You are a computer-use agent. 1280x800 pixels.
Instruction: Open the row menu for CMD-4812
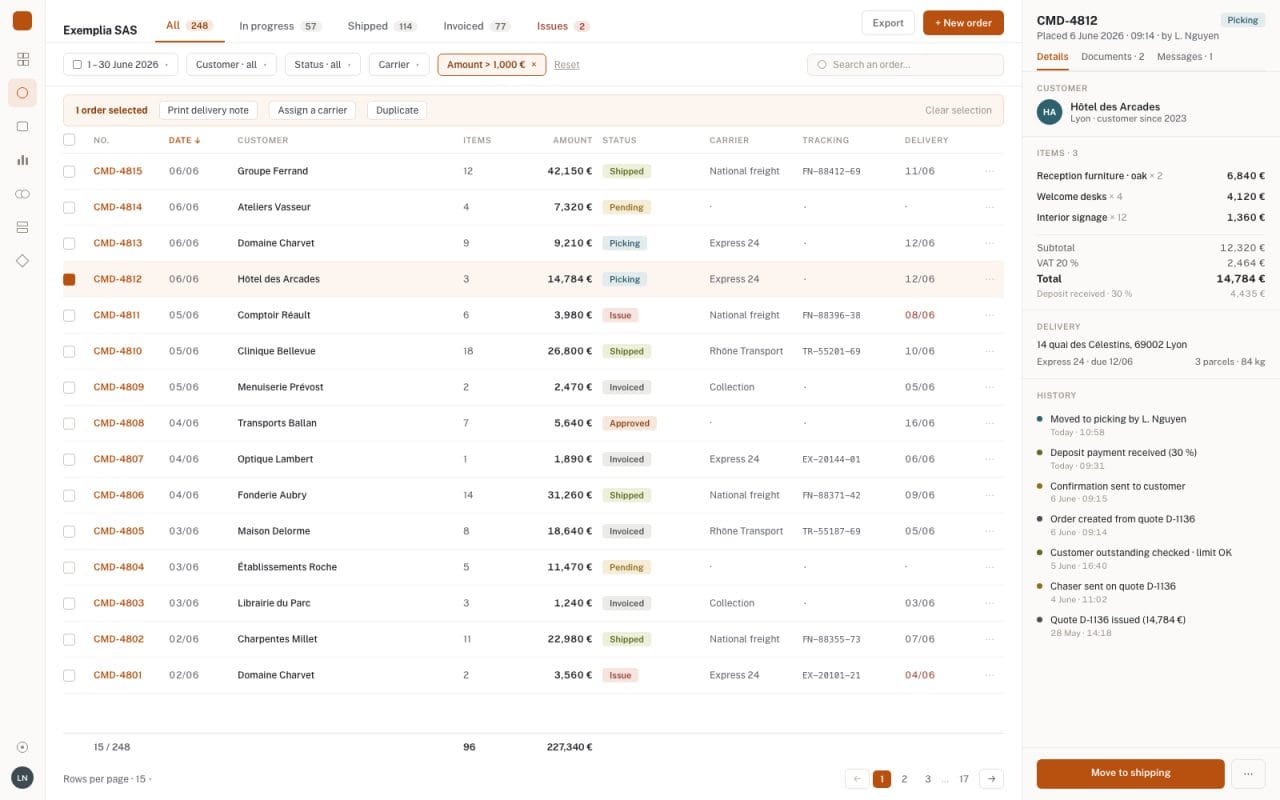point(990,279)
